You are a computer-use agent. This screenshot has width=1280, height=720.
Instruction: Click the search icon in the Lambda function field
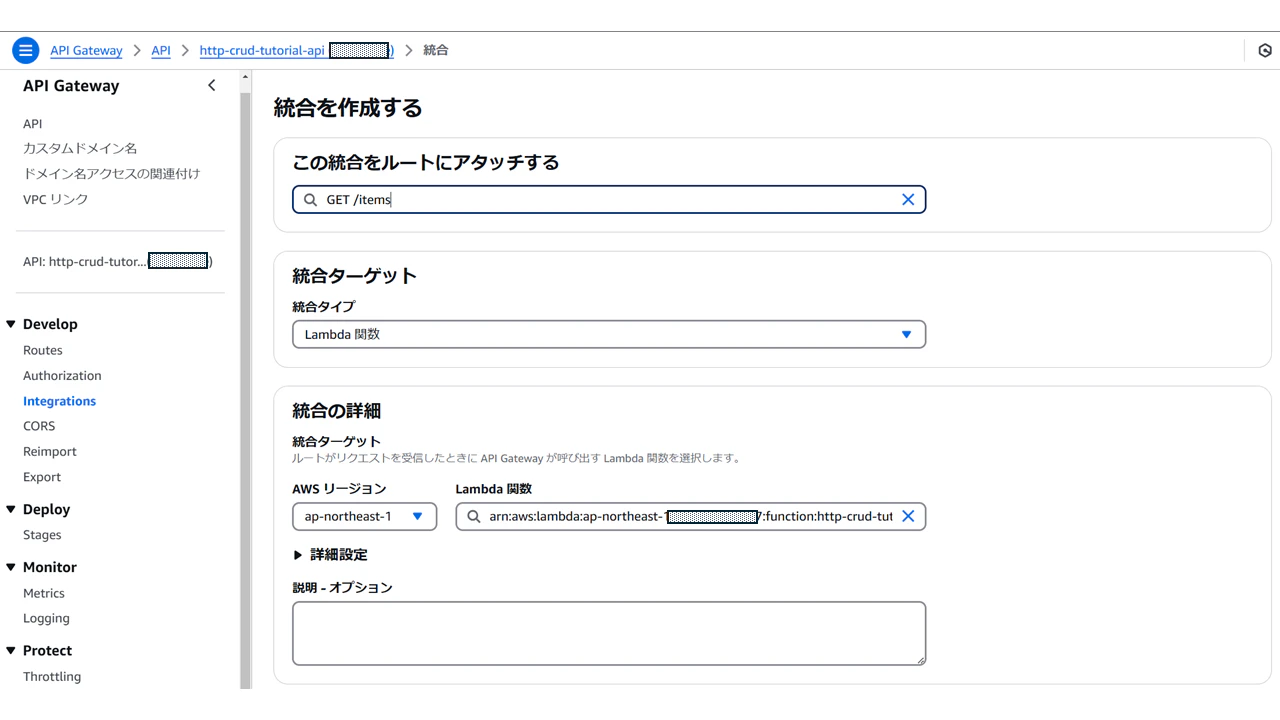point(473,517)
